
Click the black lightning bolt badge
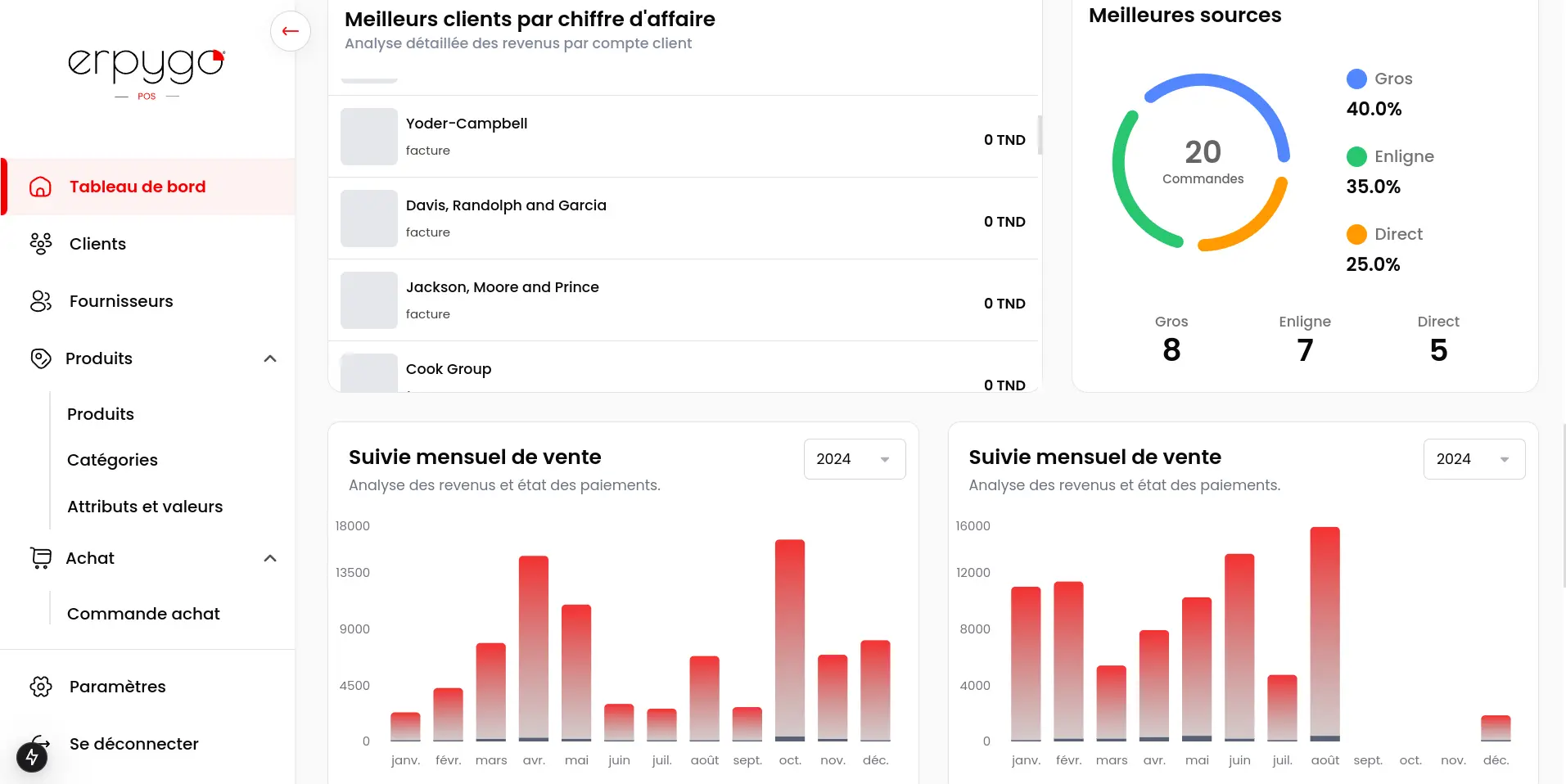(x=32, y=756)
